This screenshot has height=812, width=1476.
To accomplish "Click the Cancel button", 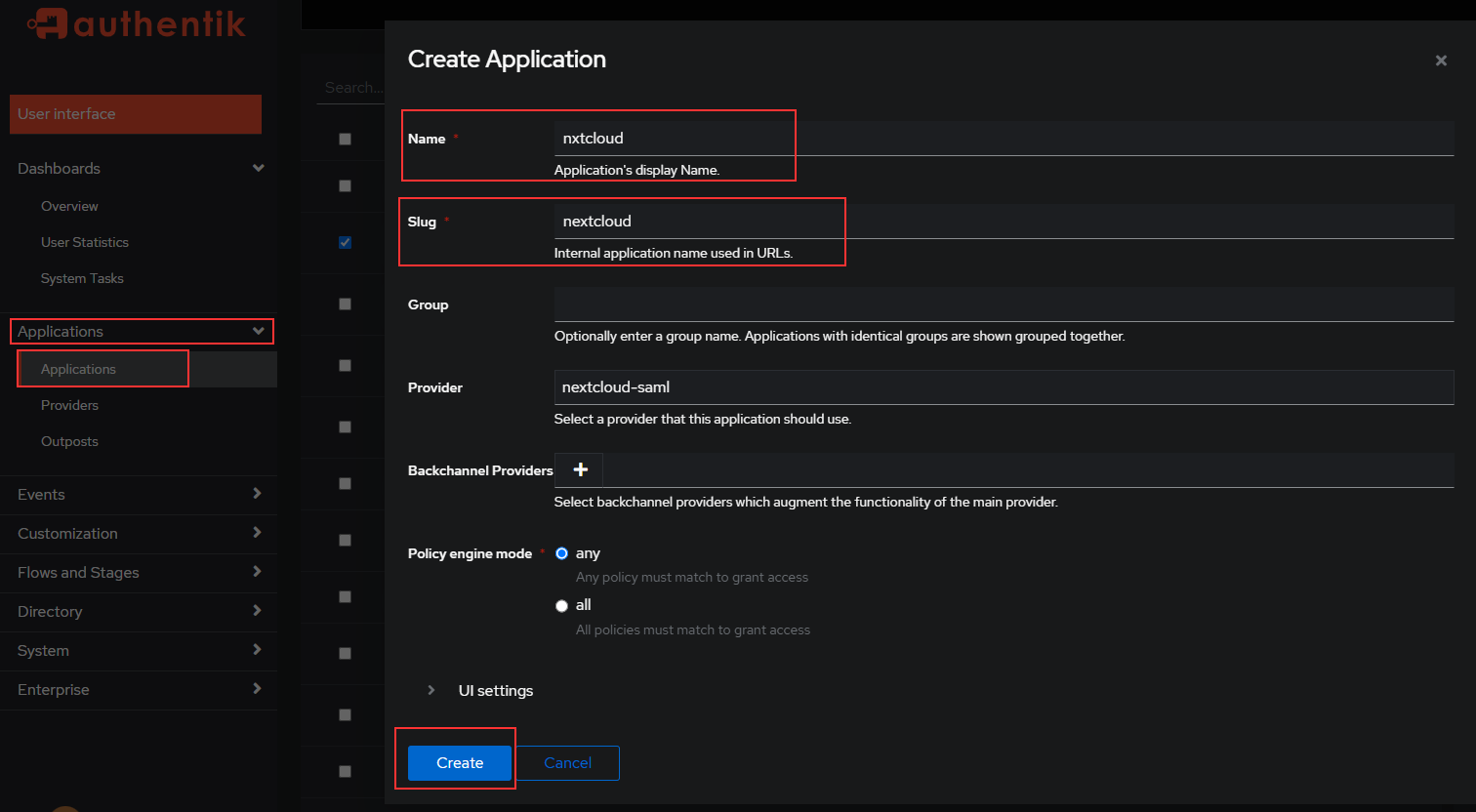I will click(567, 763).
